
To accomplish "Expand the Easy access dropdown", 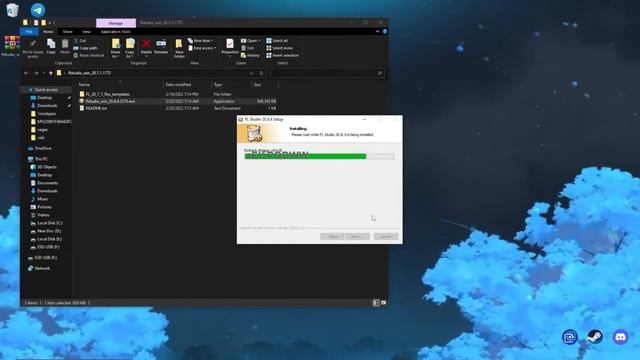I will 202,48.
